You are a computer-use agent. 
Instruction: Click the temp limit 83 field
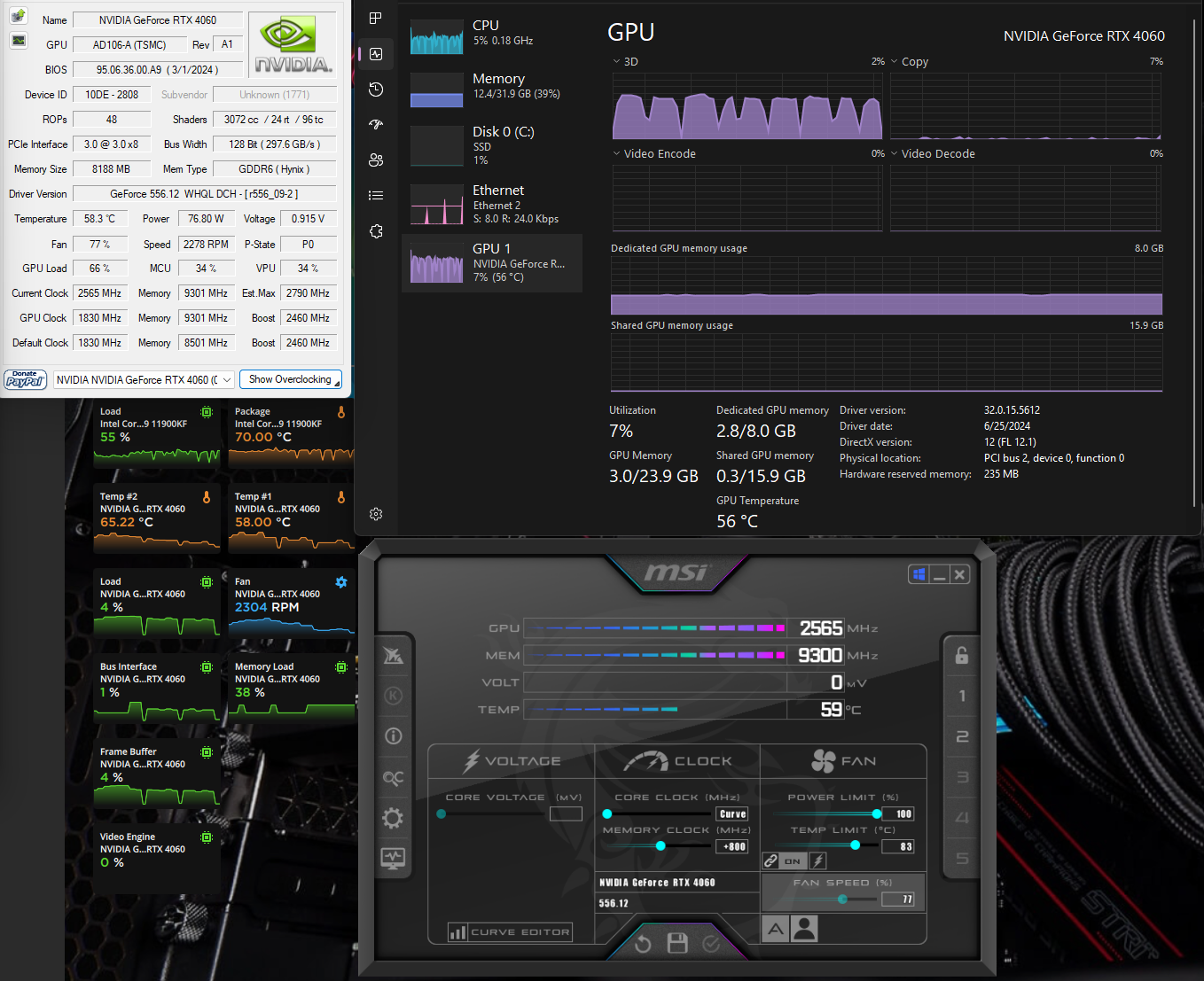click(898, 846)
